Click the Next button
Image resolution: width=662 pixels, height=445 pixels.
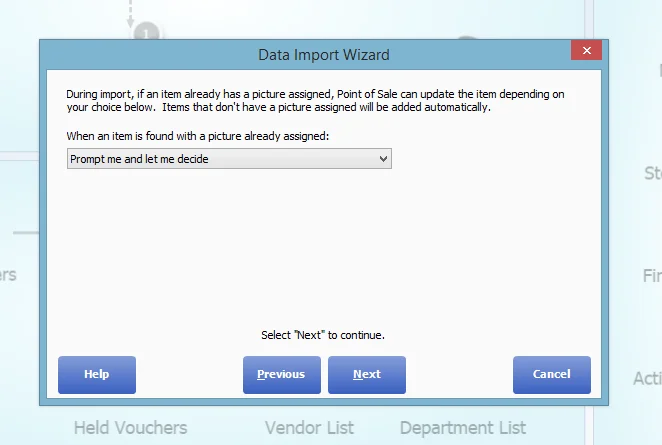click(x=367, y=374)
